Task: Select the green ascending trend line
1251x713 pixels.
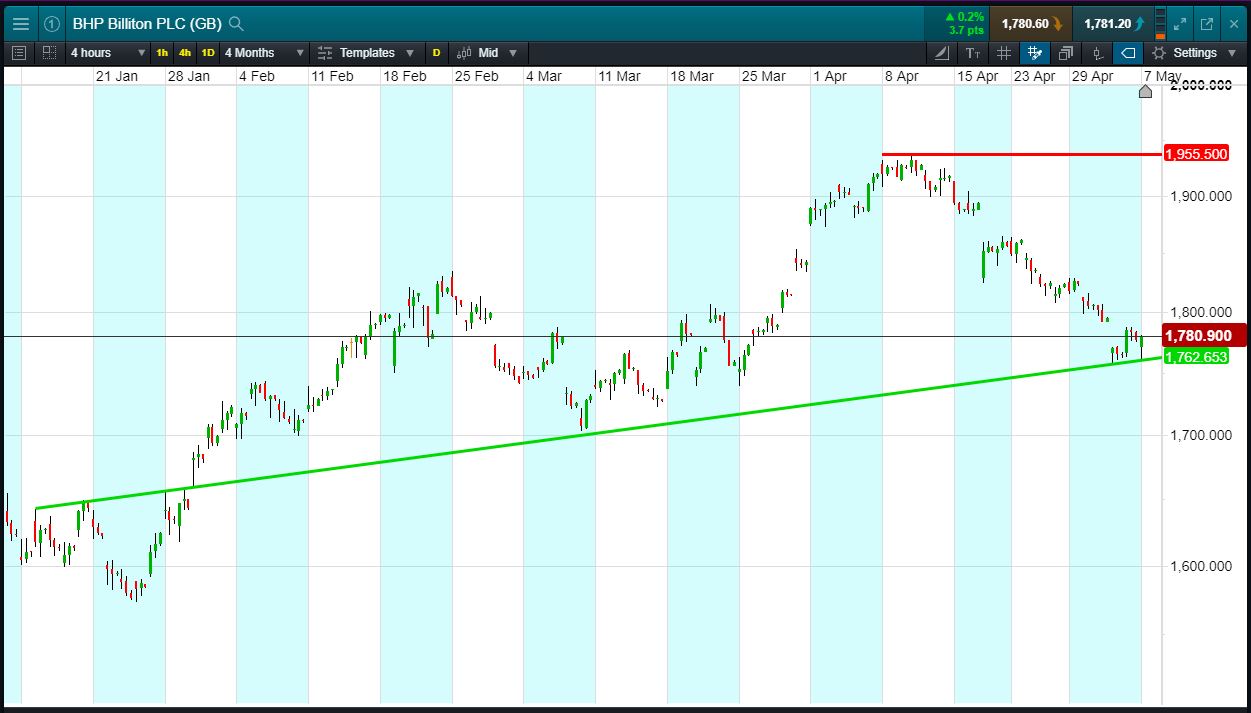Action: tap(600, 432)
